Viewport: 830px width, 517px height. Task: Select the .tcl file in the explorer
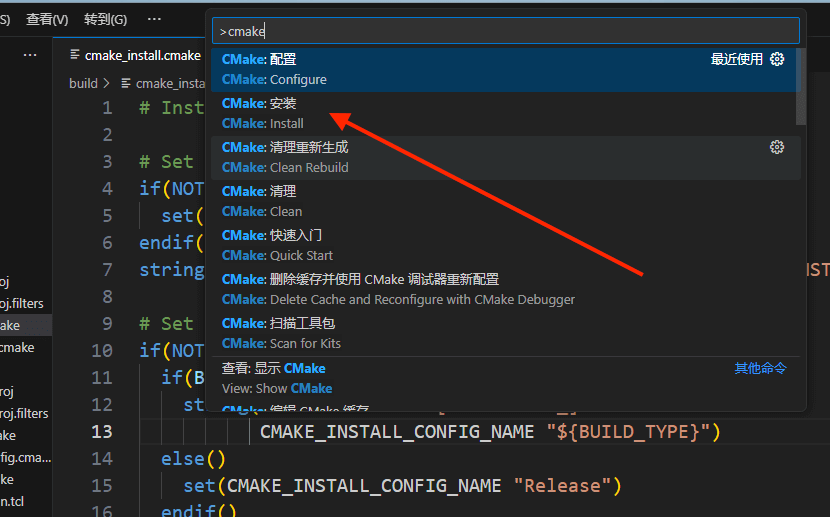pyautogui.click(x=10, y=501)
